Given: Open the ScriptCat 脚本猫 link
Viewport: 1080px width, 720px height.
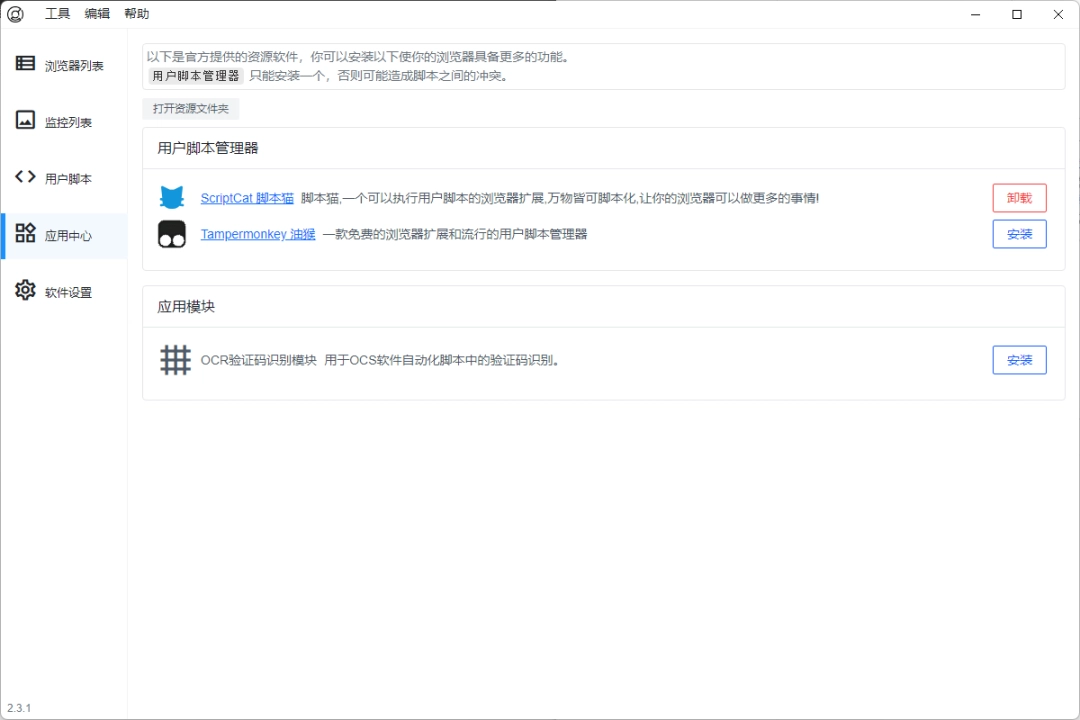Looking at the screenshot, I should tap(246, 197).
